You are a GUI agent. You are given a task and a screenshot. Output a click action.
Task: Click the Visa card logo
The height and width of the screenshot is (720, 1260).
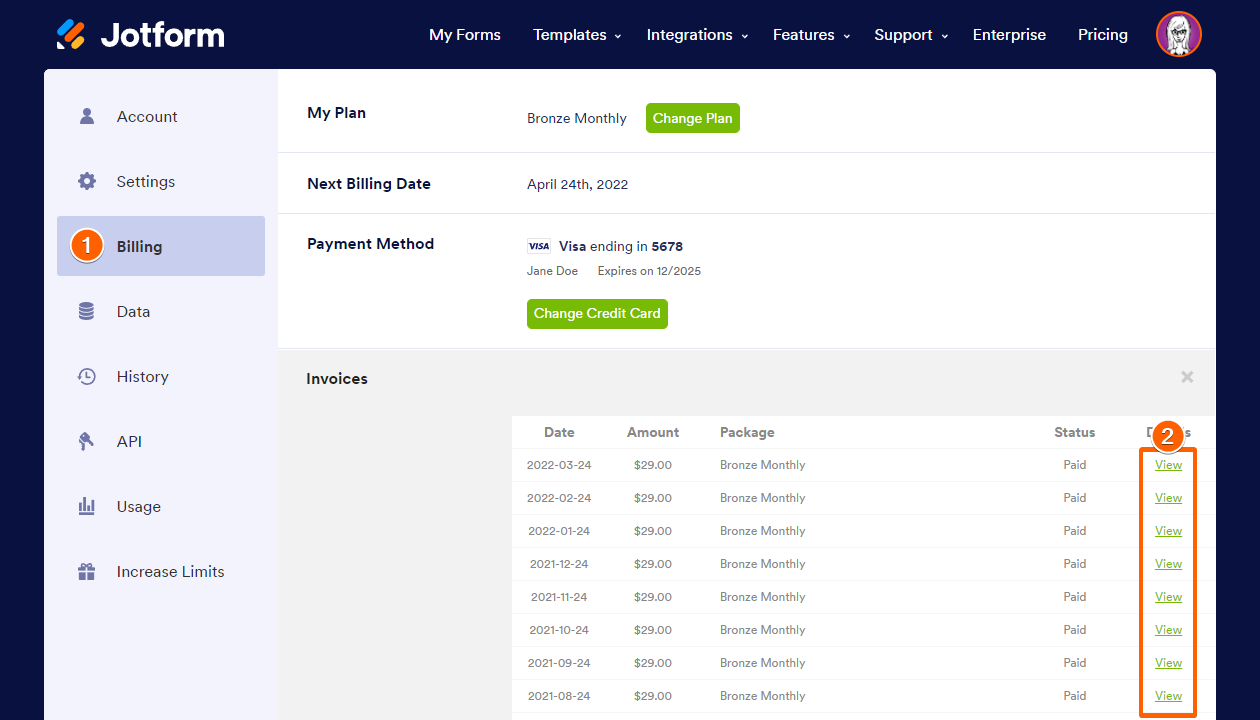(539, 246)
